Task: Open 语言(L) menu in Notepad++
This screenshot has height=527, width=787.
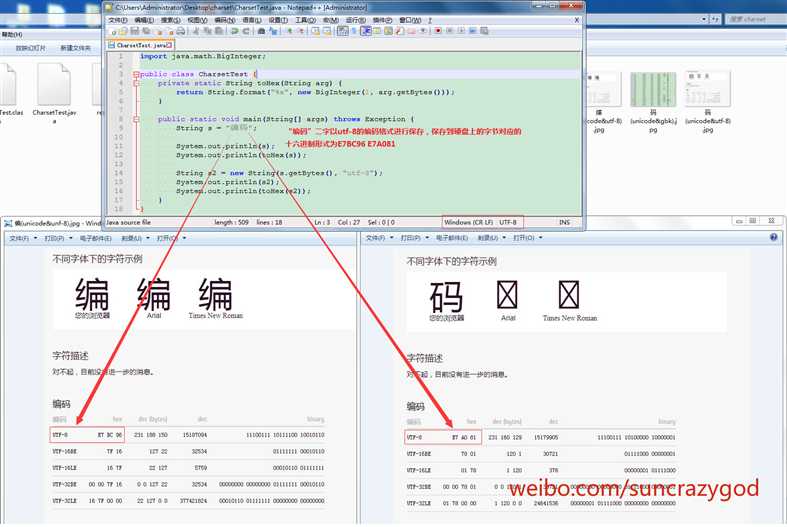Action: pyautogui.click(x=251, y=20)
